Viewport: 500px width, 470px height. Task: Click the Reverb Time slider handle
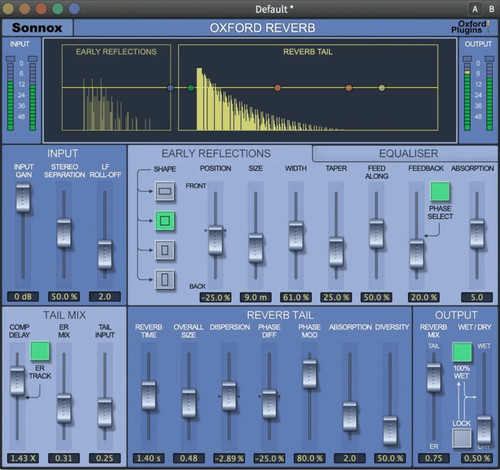(149, 395)
